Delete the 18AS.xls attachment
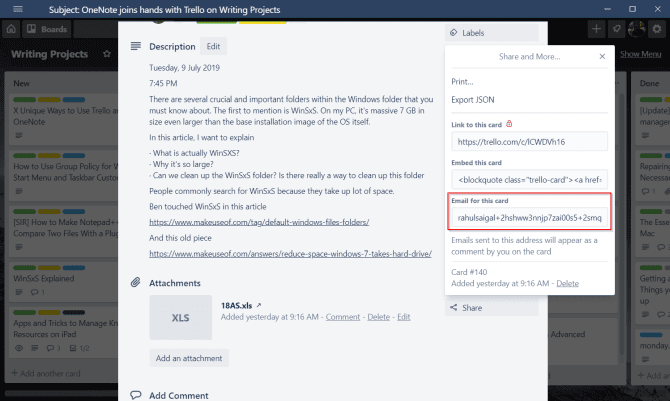The image size is (670, 401). click(x=379, y=317)
